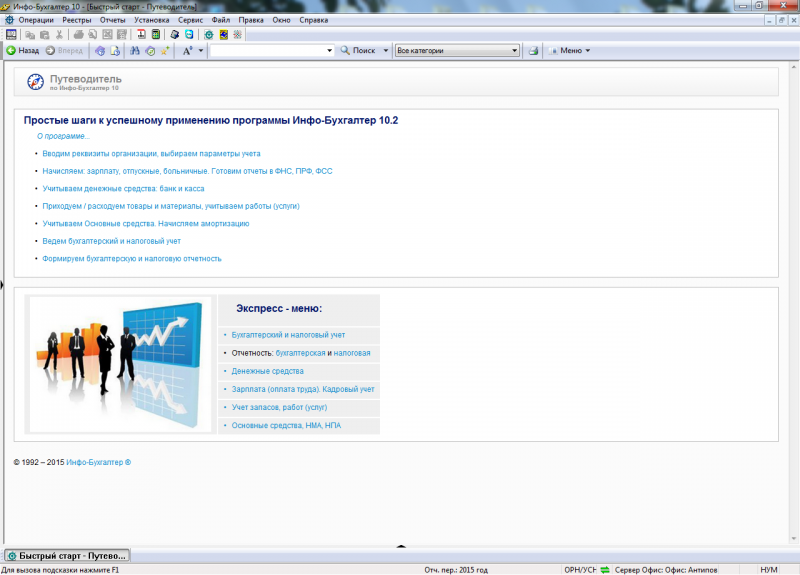
Task: Open the Операции menu
Action: point(36,20)
